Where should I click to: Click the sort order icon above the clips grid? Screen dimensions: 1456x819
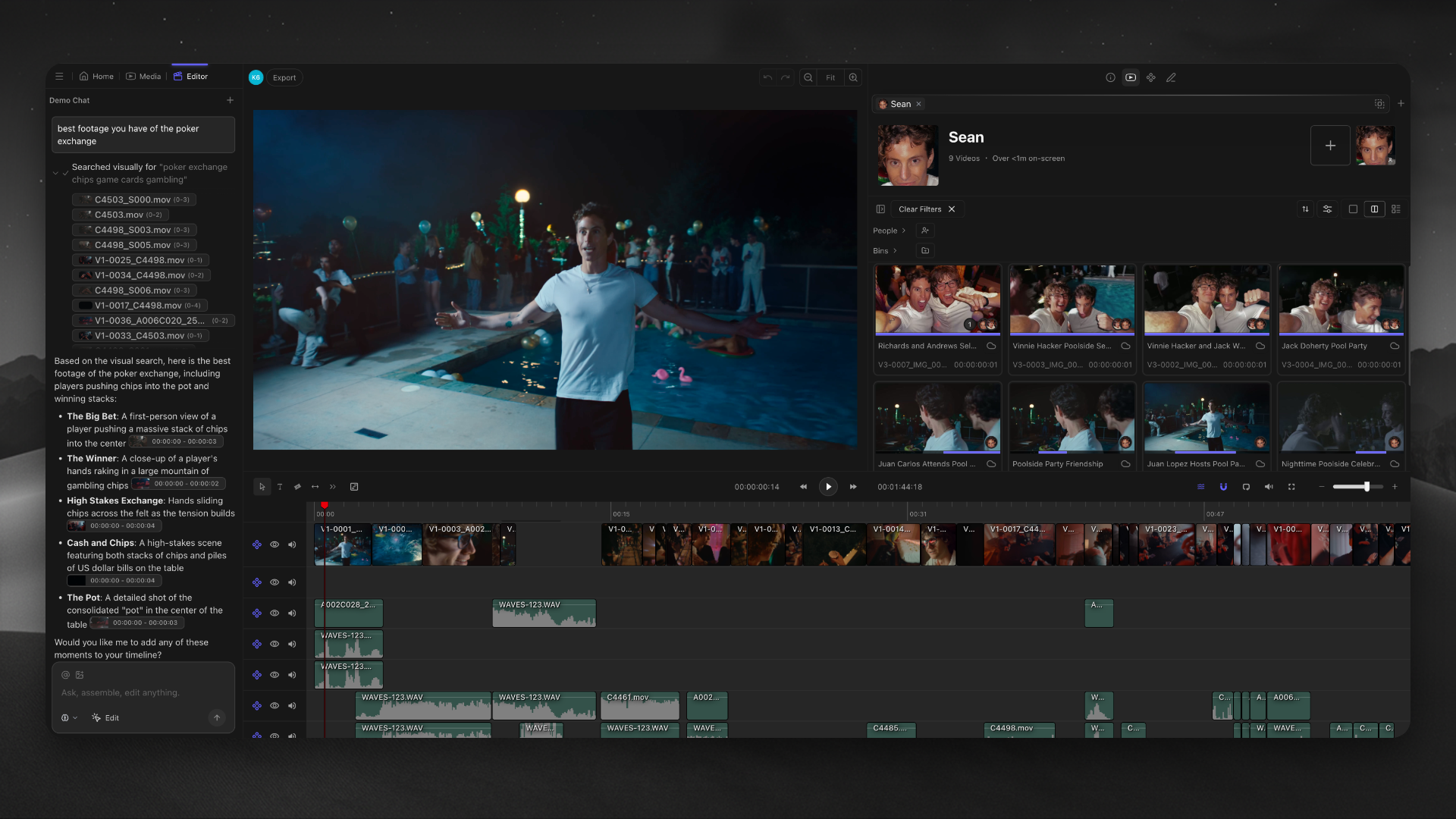pyautogui.click(x=1305, y=209)
